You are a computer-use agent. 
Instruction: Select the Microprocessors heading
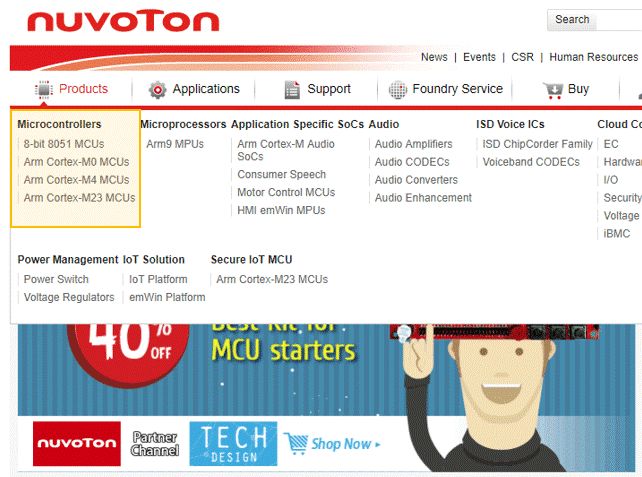tap(183, 124)
